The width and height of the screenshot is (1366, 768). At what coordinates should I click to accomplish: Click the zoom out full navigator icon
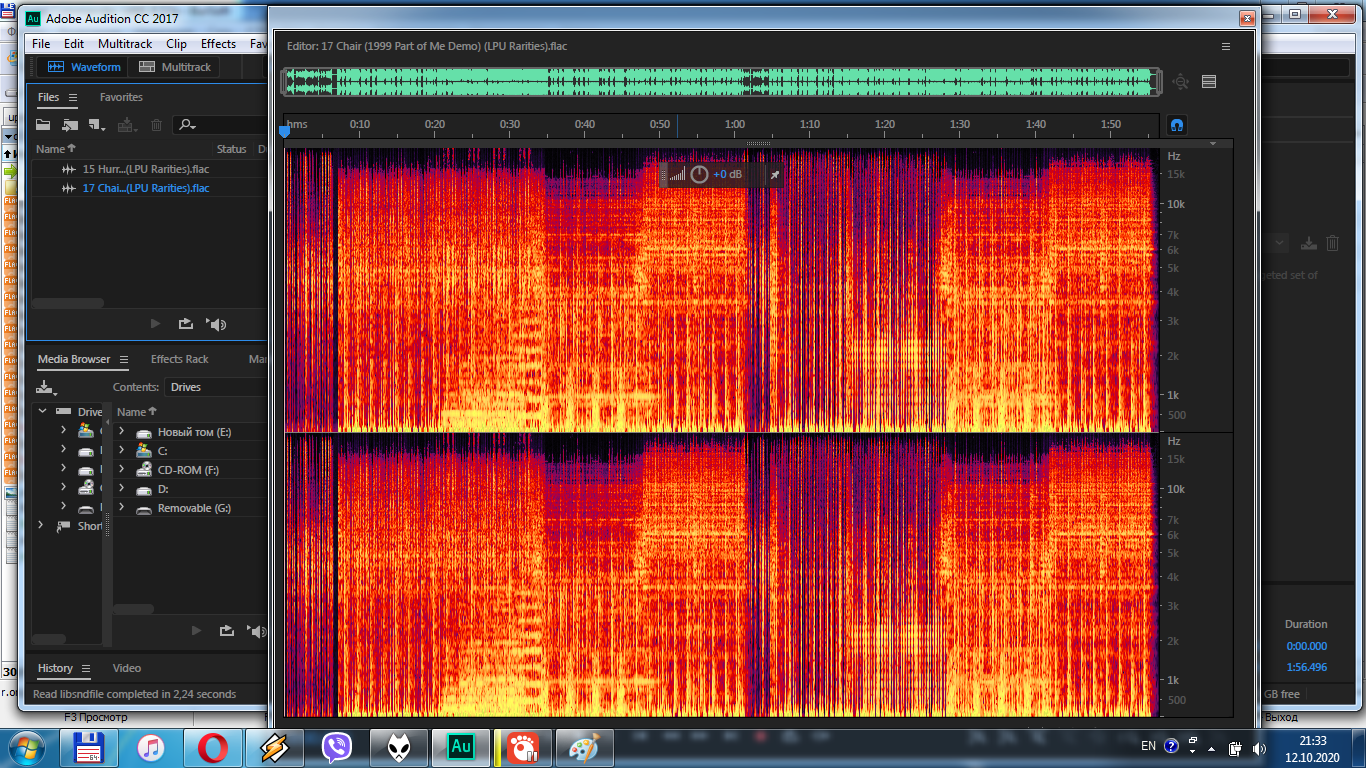click(x=1181, y=82)
